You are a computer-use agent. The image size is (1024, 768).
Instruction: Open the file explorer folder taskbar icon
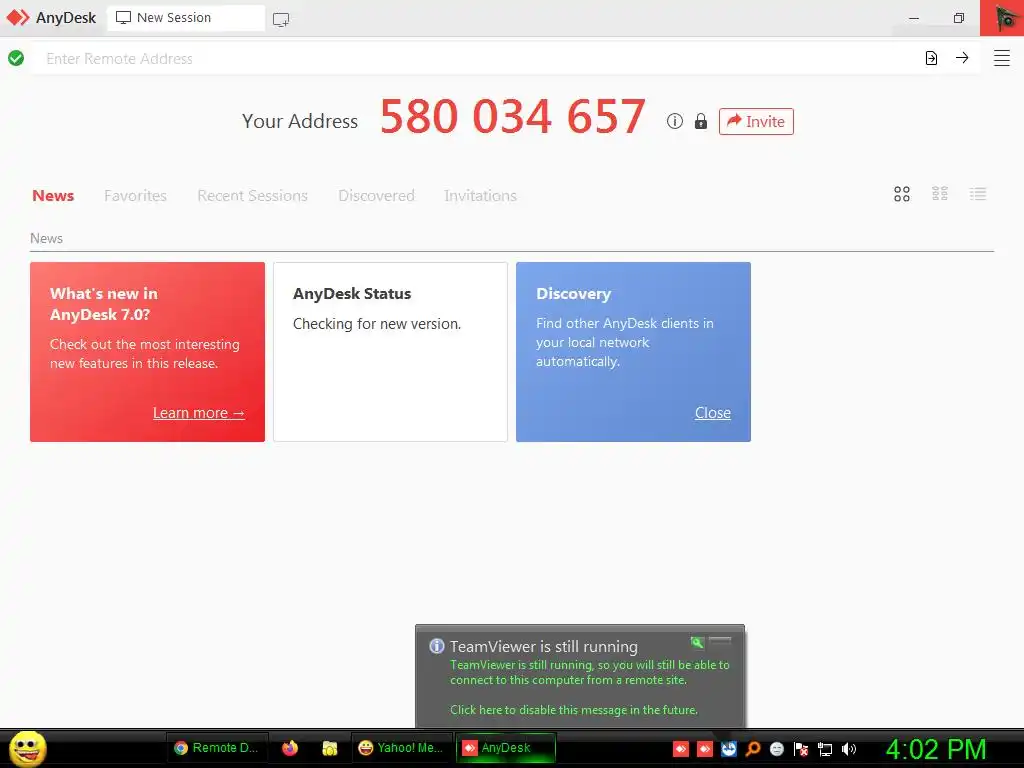pyautogui.click(x=330, y=748)
